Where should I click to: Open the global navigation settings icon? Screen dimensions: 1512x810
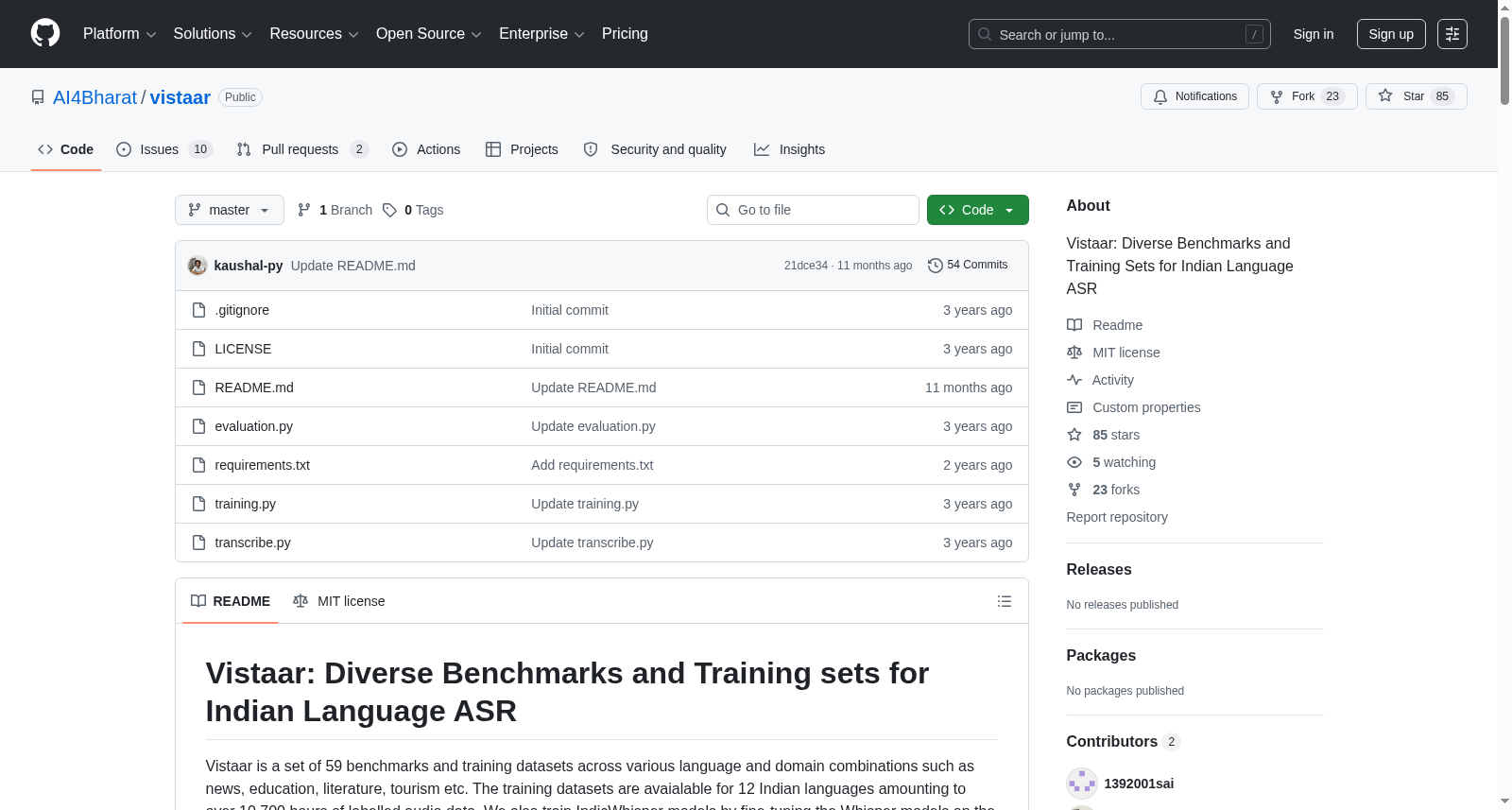coord(1452,34)
